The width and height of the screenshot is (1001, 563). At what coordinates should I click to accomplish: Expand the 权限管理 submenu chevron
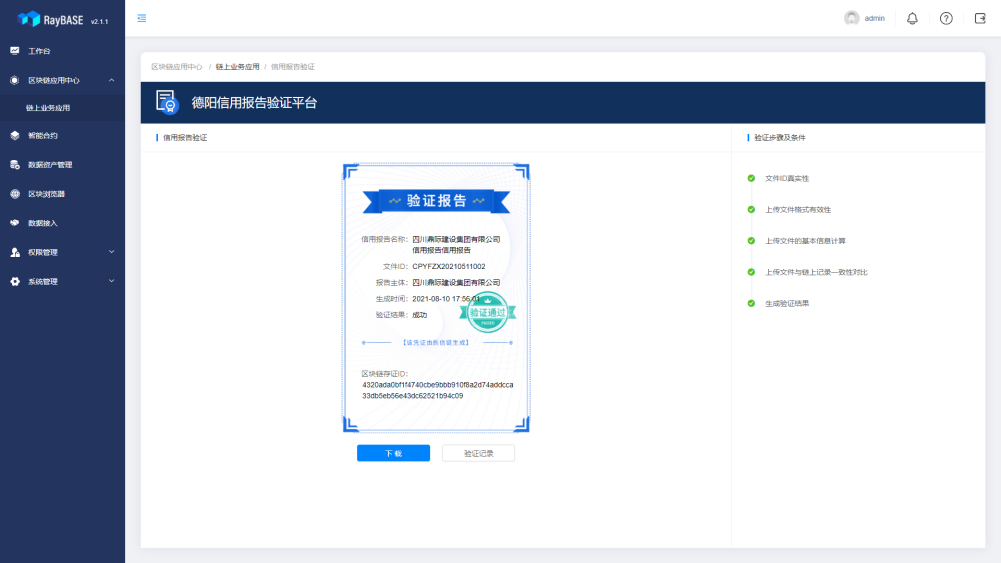(x=111, y=252)
